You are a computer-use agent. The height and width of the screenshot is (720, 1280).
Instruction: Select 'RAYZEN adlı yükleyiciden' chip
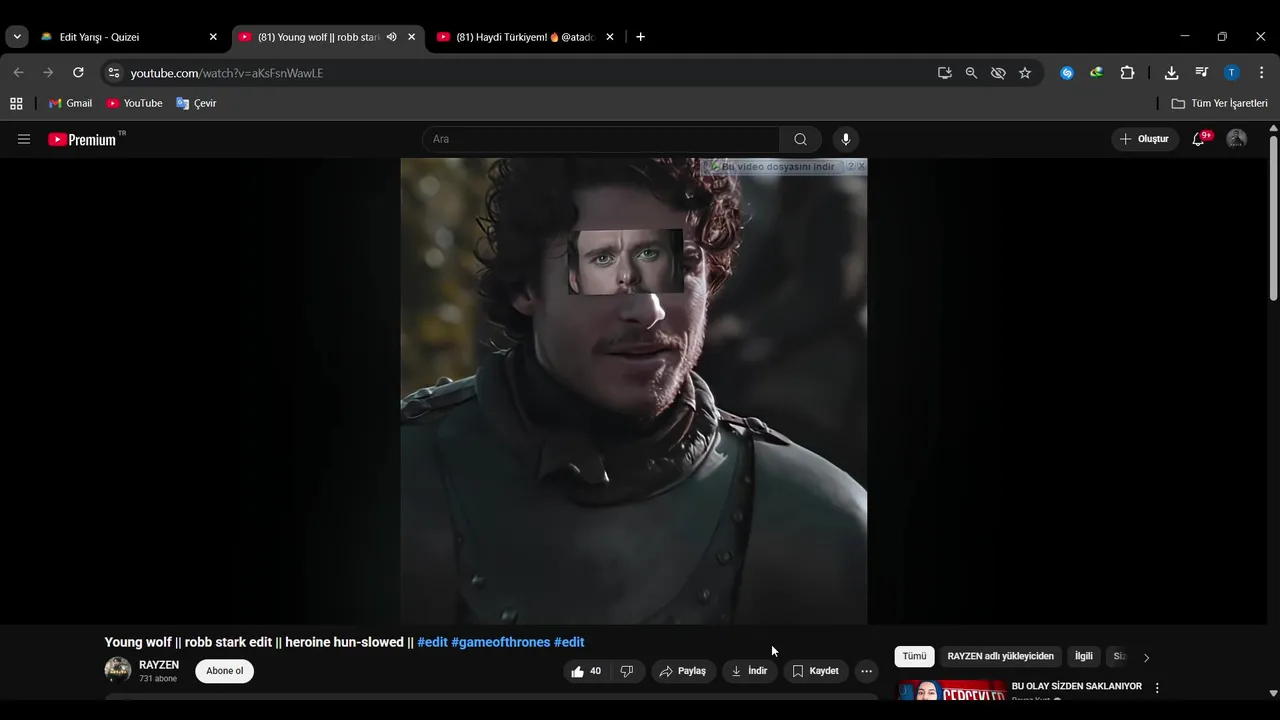1001,657
